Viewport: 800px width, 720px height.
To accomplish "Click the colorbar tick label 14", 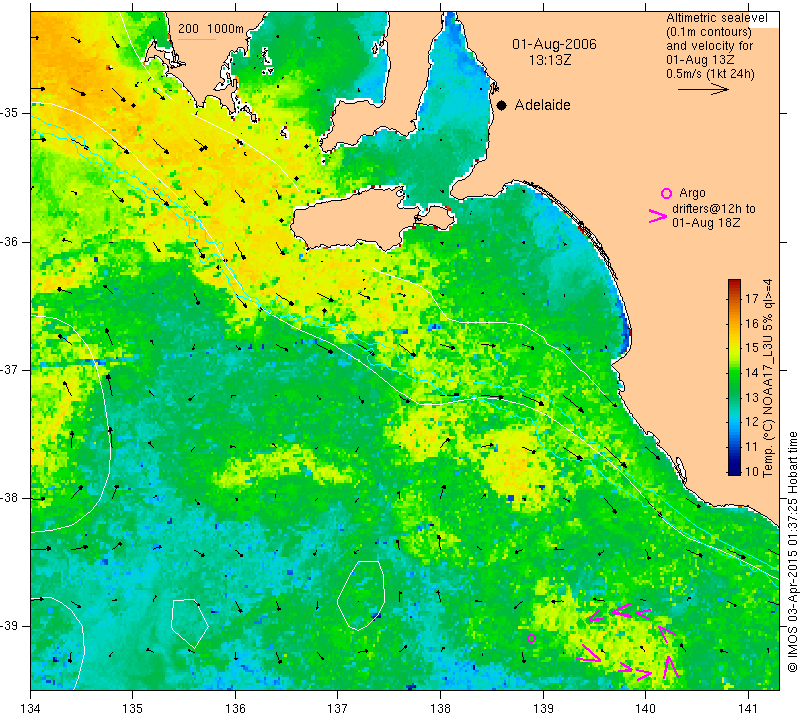I will coord(752,372).
